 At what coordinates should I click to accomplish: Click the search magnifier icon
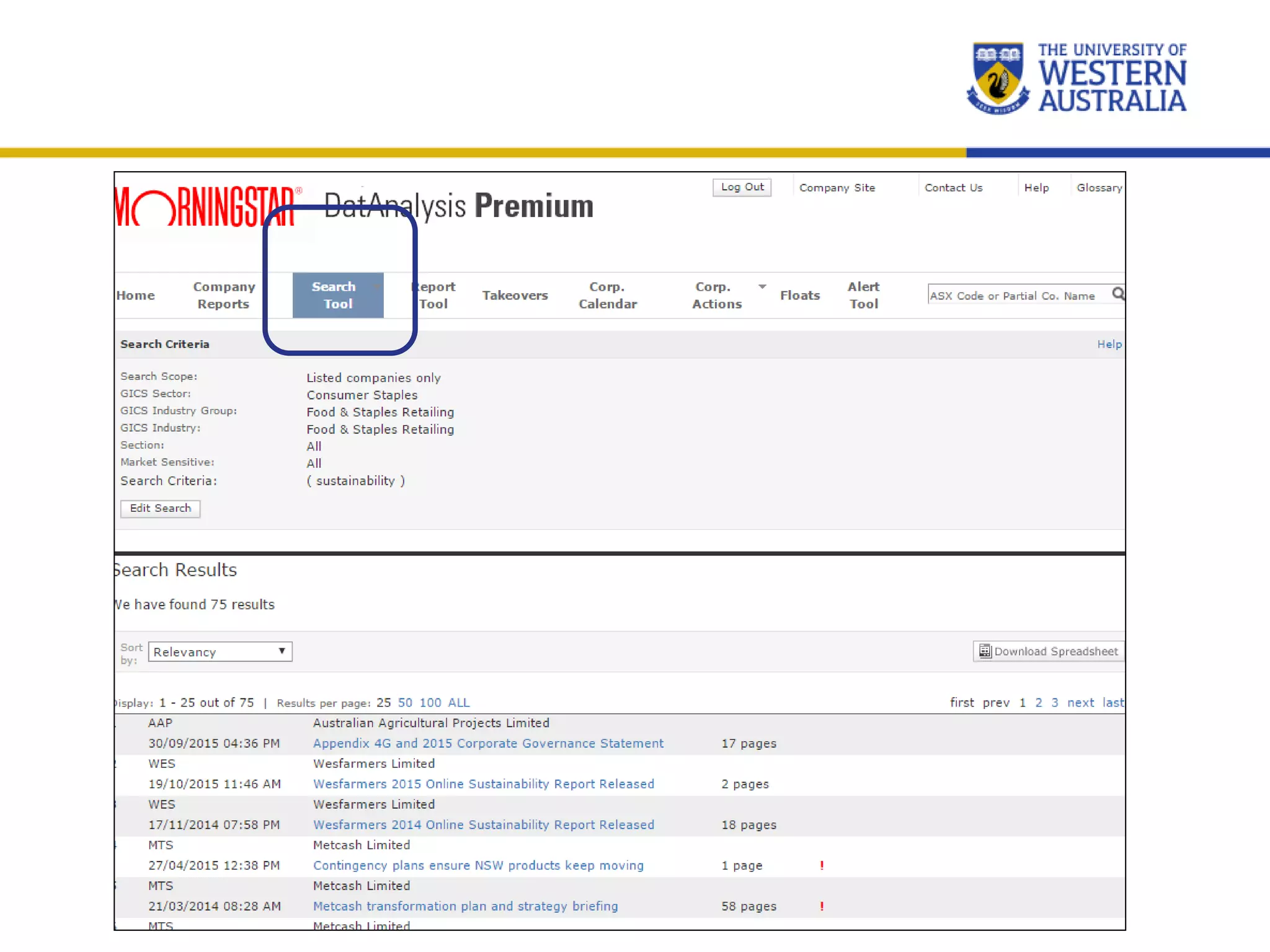(x=1118, y=294)
